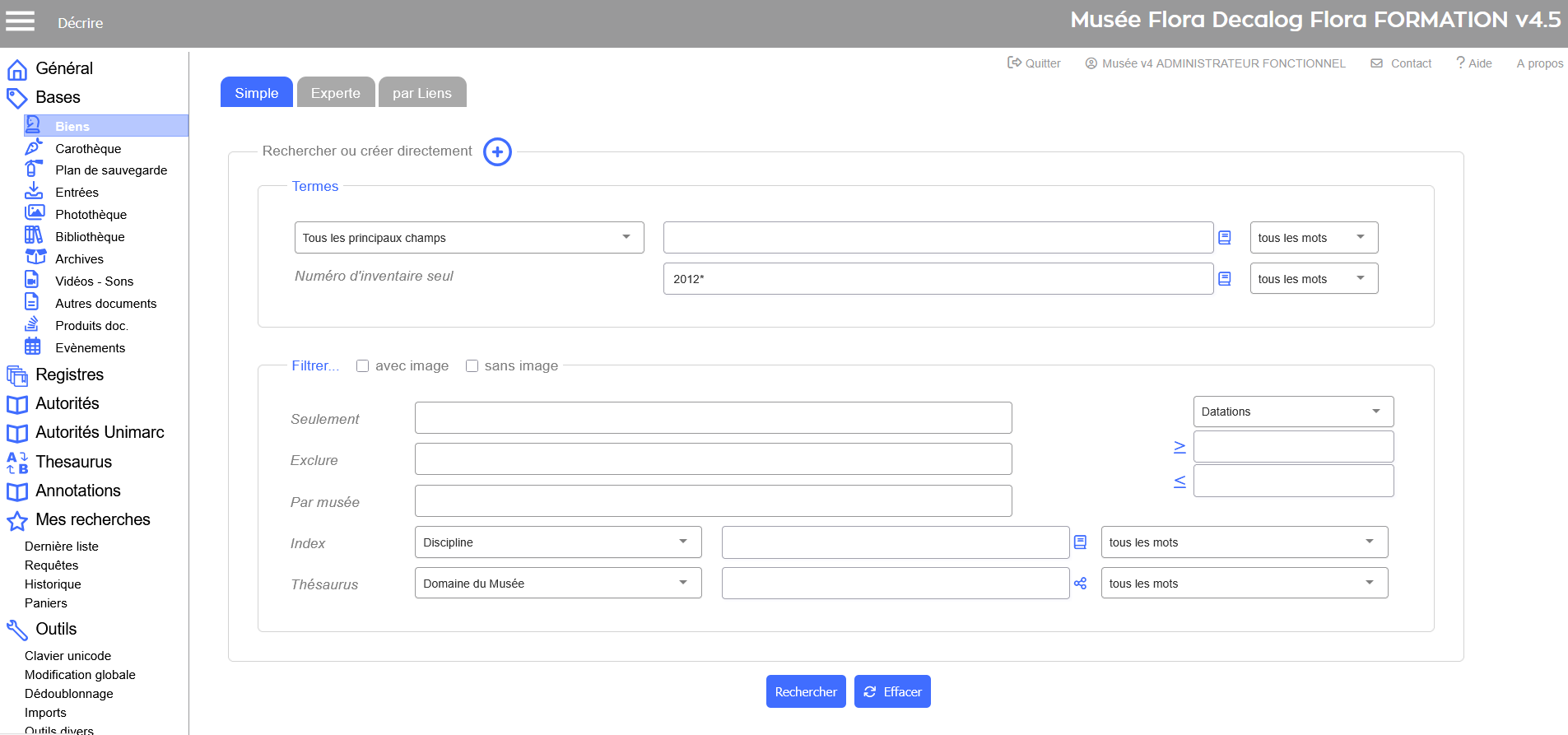Check the 'sans image' checkbox

pos(472,366)
